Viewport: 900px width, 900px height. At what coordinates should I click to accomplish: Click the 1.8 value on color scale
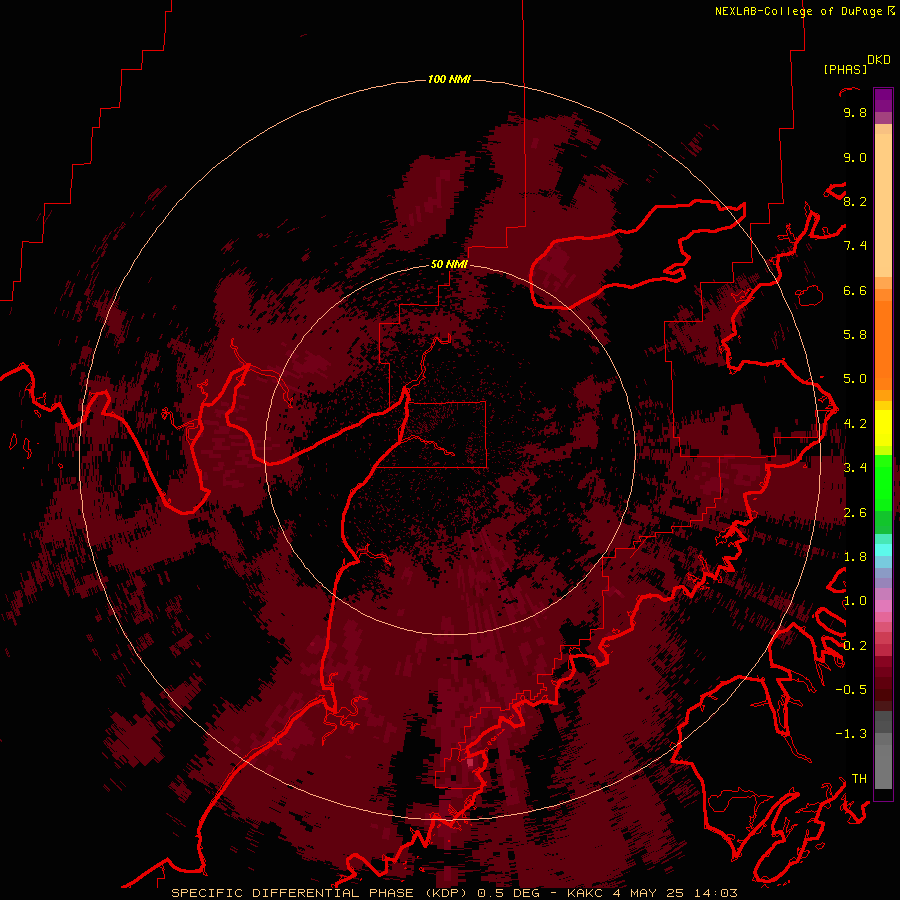pyautogui.click(x=855, y=557)
